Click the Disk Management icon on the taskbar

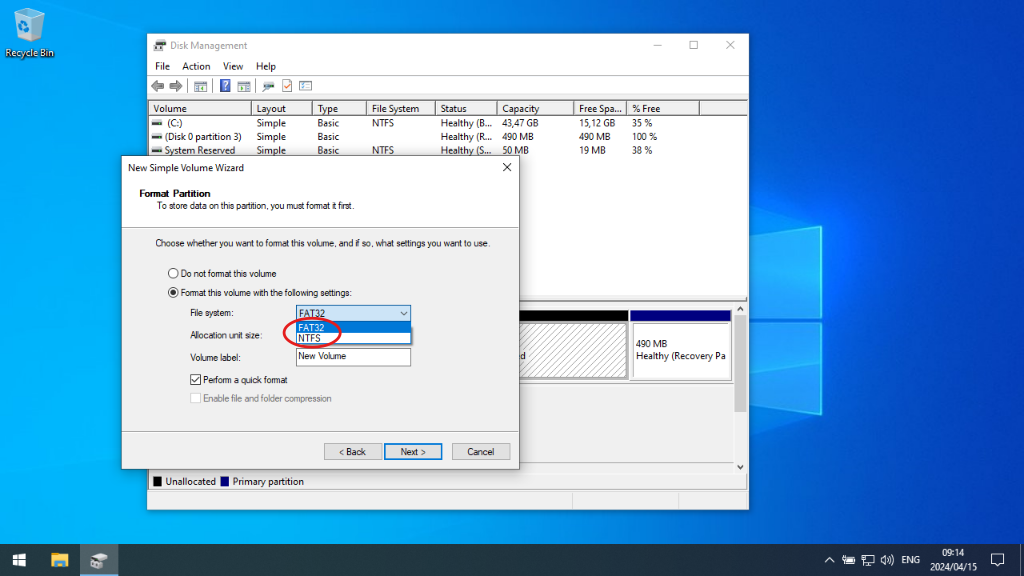[98, 559]
